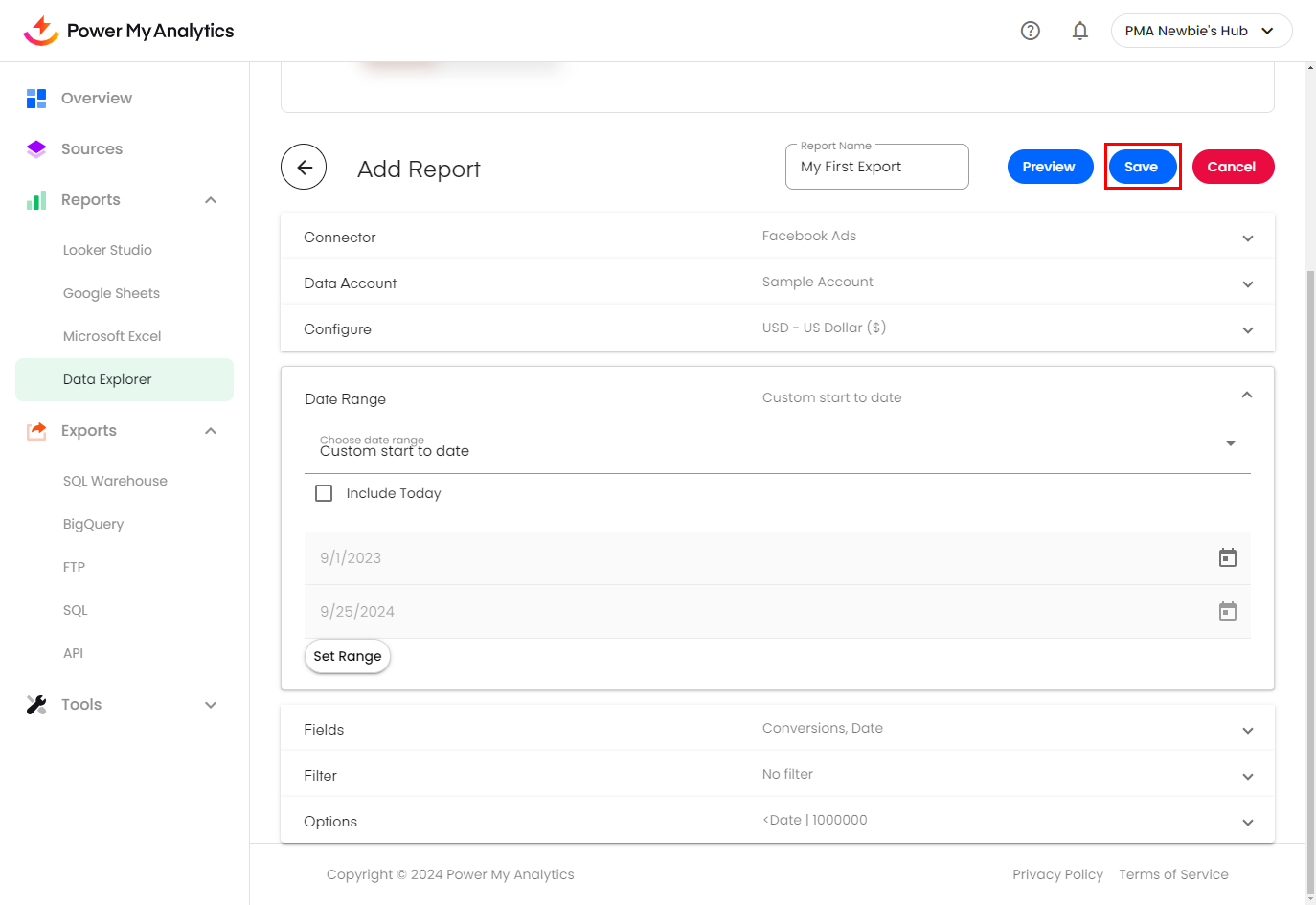Open calendar picker for start date 9/1/2023

pyautogui.click(x=1227, y=558)
